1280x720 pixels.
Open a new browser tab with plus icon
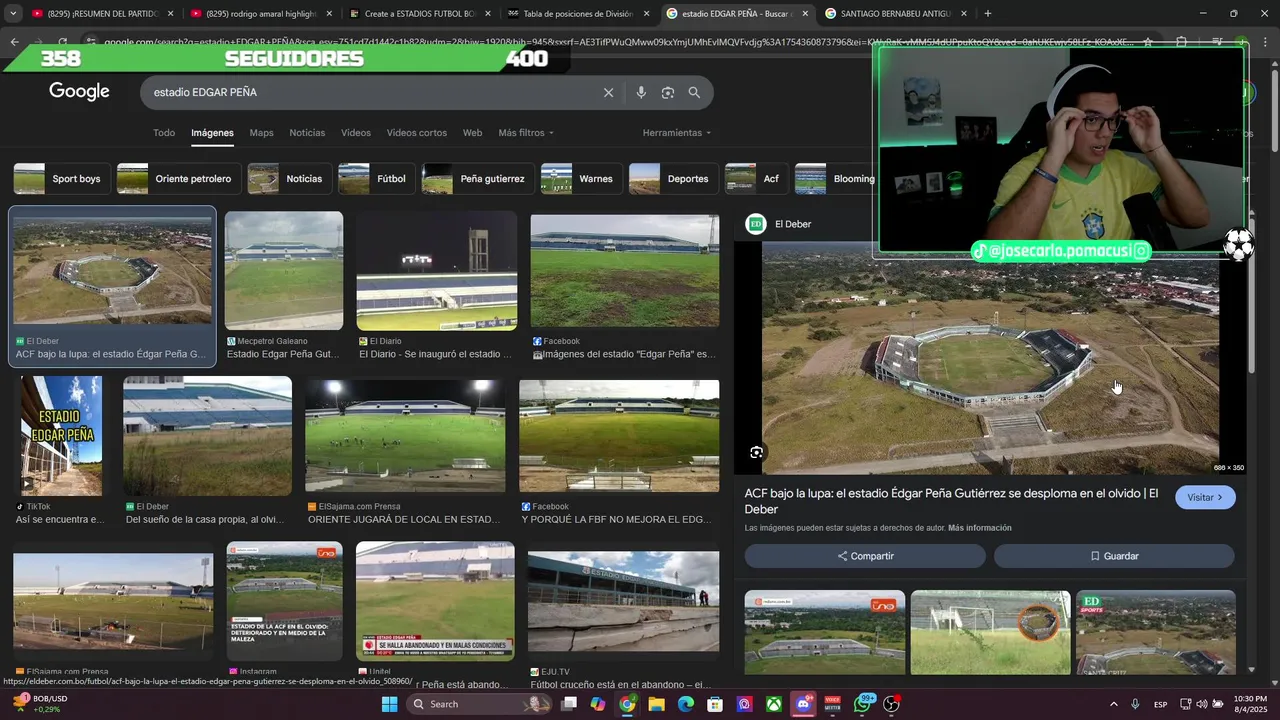[988, 14]
